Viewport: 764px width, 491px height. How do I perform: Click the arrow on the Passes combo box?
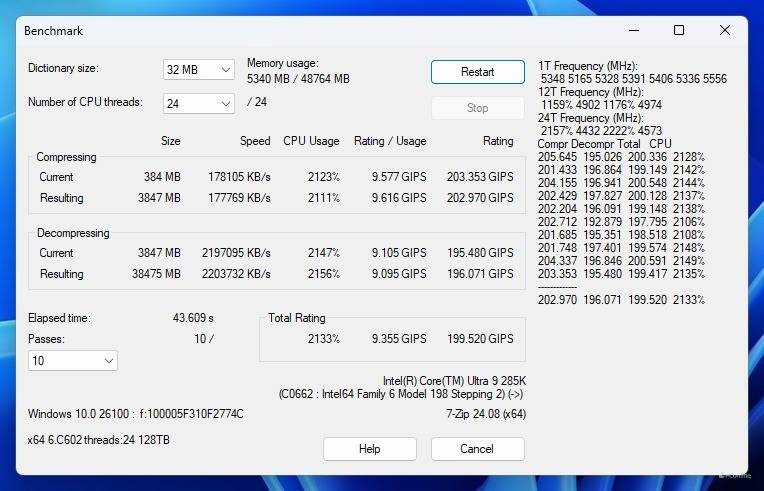[109, 360]
